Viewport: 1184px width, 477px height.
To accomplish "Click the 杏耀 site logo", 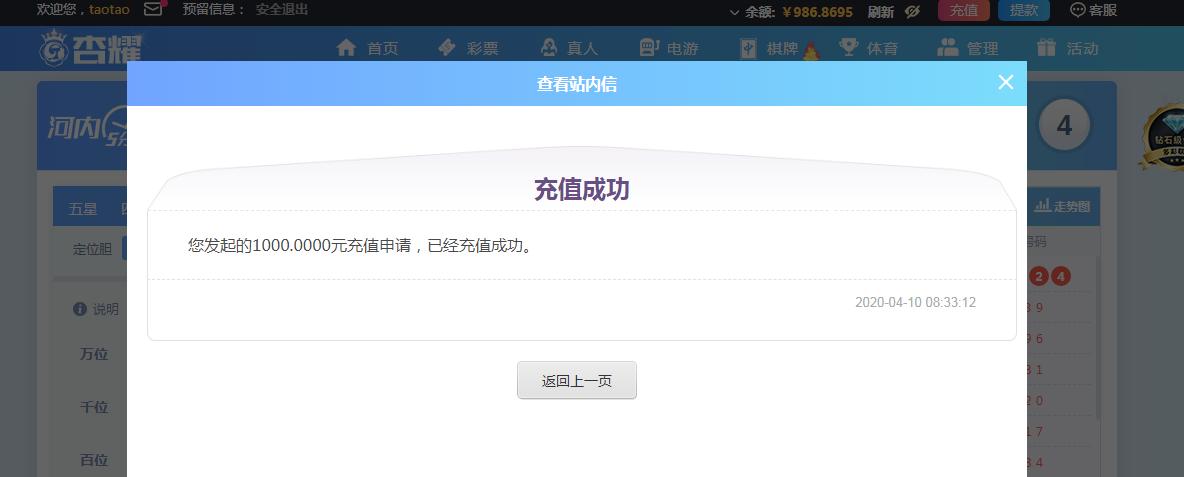I will 91,48.
